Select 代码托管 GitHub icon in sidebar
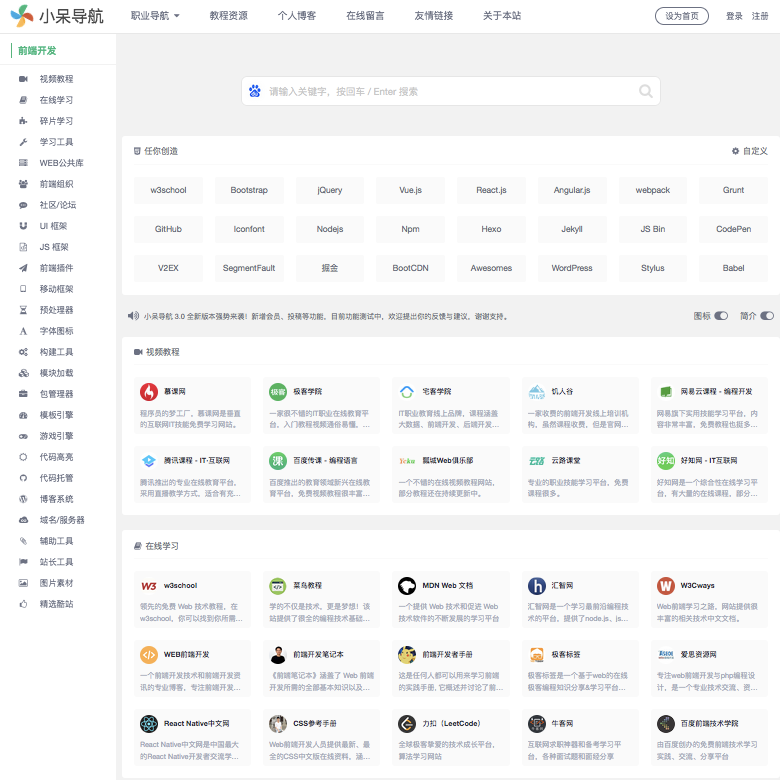780x780 pixels. click(x=23, y=478)
